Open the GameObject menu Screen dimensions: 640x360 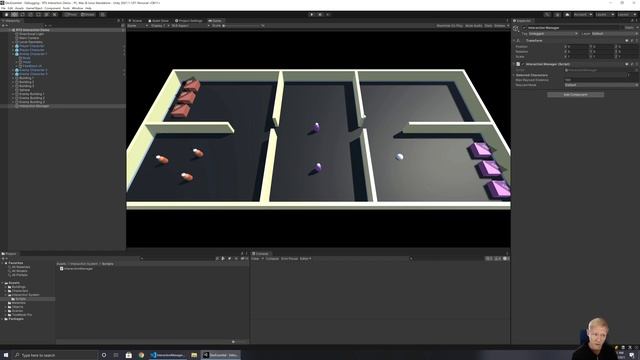click(x=34, y=8)
